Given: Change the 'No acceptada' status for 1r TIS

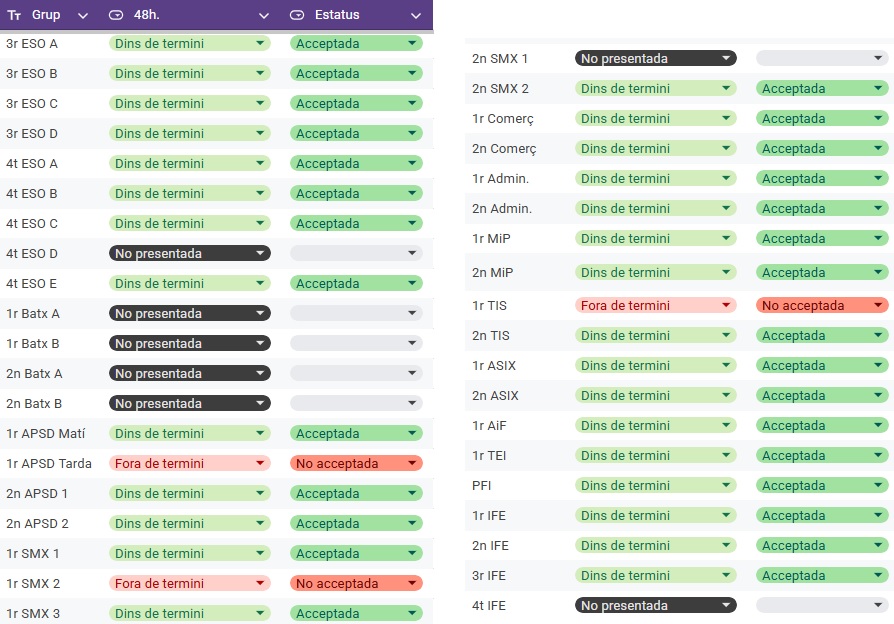Looking at the screenshot, I should 822,306.
